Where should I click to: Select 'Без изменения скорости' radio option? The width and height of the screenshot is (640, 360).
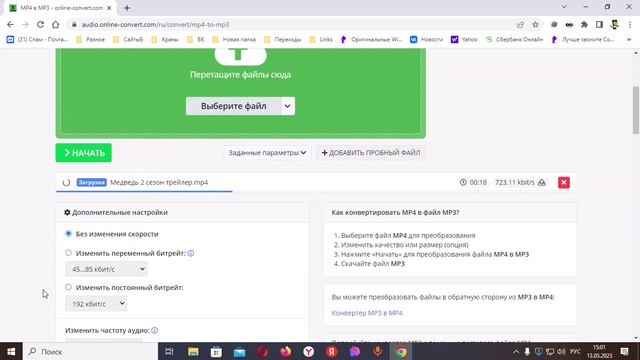tap(68, 233)
